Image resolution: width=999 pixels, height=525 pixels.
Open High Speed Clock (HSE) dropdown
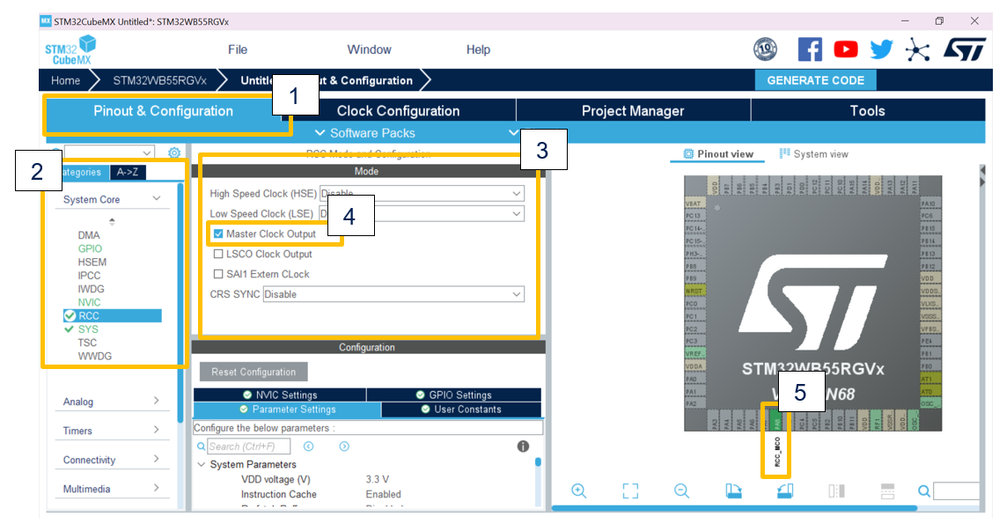[422, 193]
